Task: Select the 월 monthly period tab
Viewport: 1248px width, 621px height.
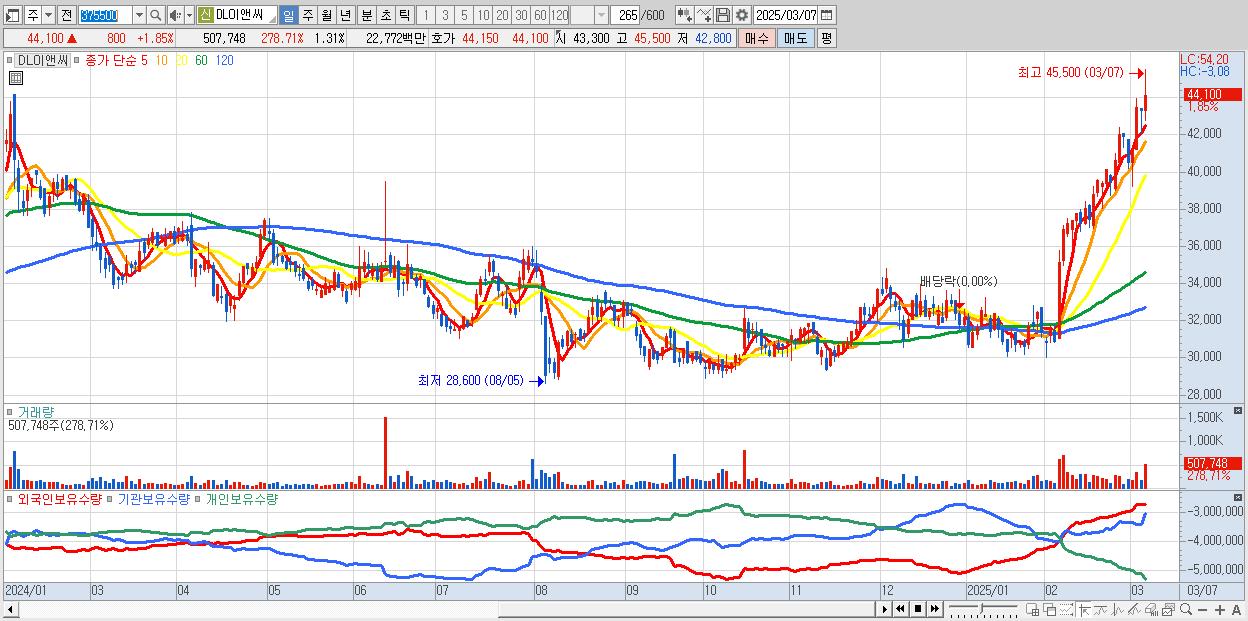Action: [x=326, y=15]
